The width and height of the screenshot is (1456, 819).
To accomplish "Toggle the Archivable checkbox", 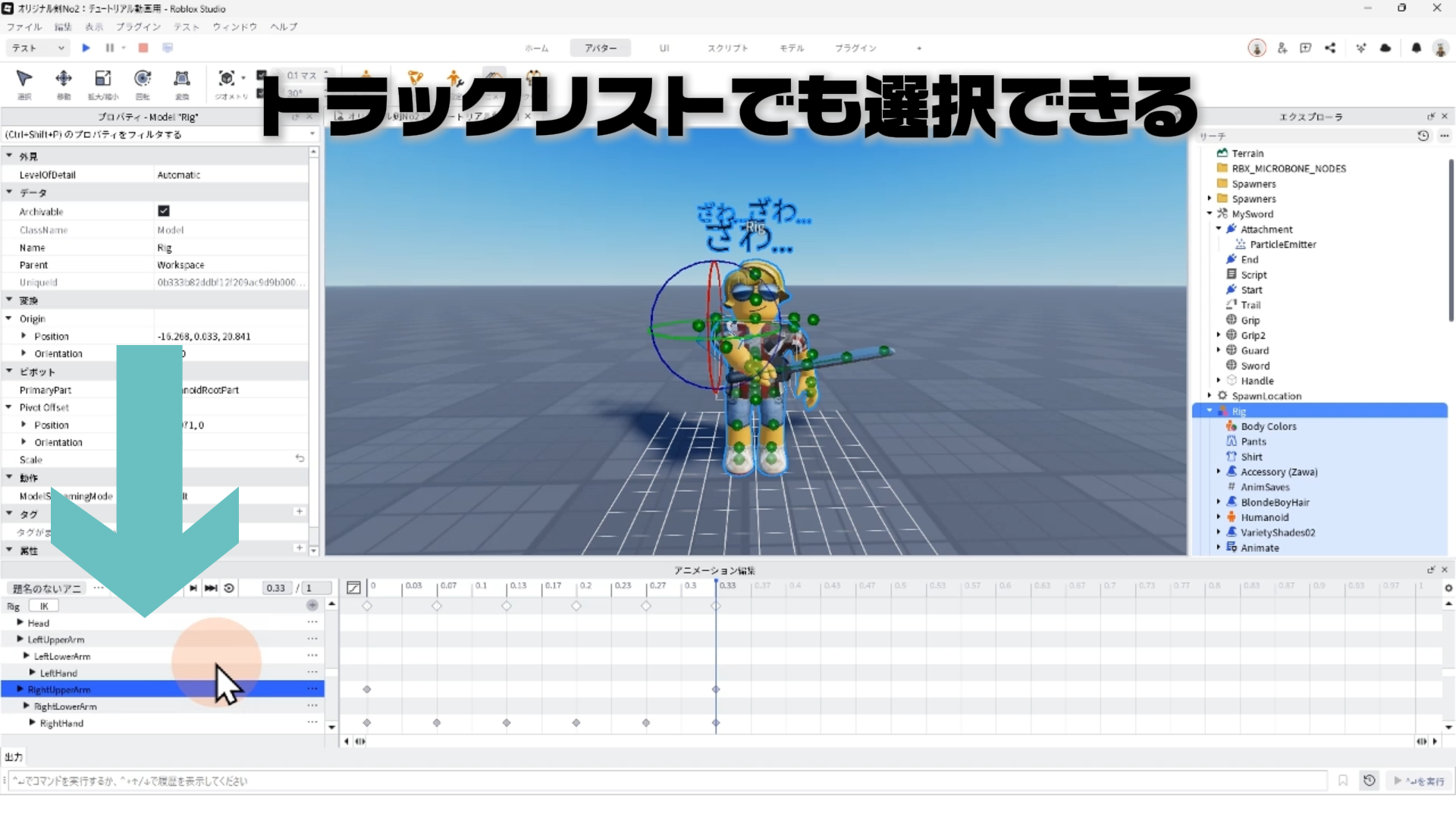I will pos(164,211).
